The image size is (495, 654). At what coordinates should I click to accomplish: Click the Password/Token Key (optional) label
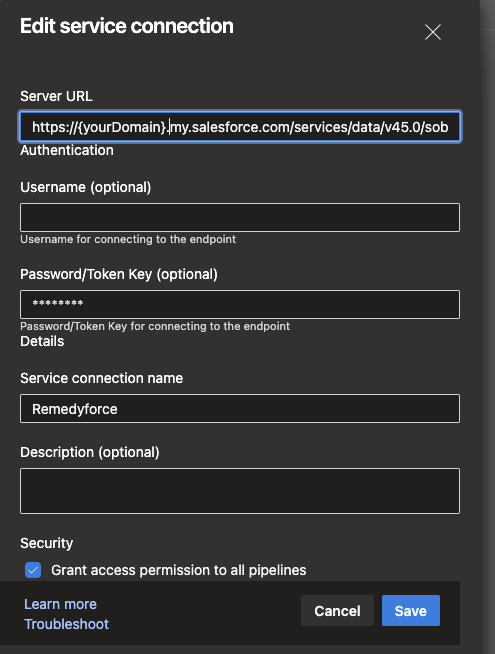119,274
